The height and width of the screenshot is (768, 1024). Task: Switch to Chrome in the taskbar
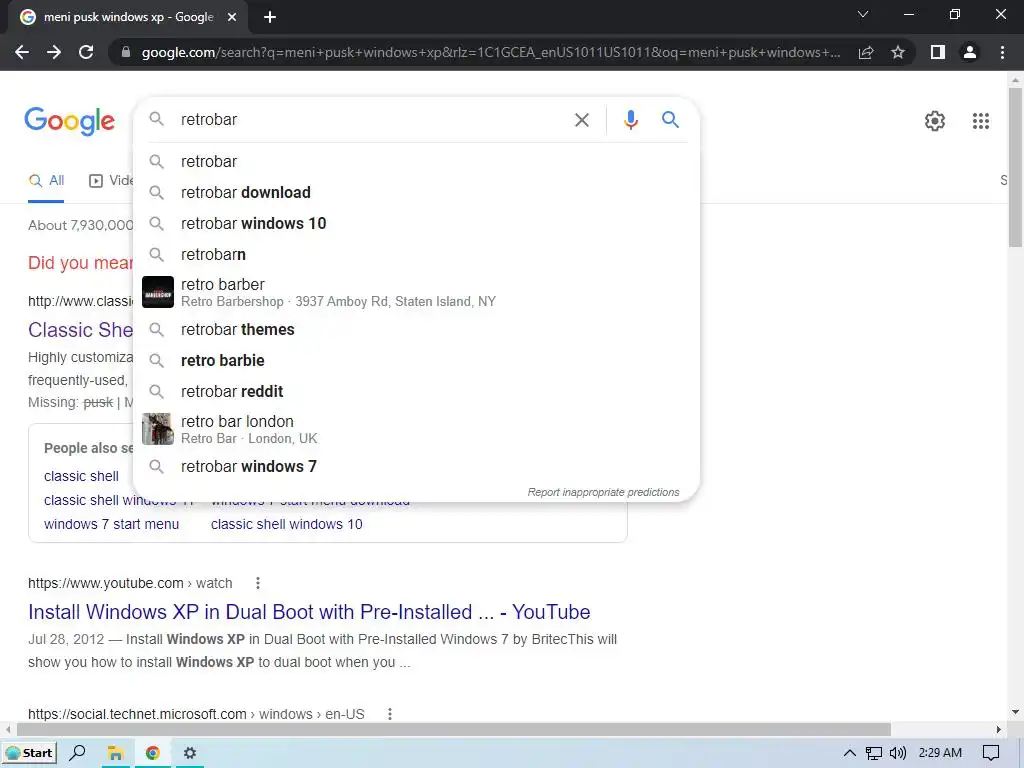pos(153,753)
